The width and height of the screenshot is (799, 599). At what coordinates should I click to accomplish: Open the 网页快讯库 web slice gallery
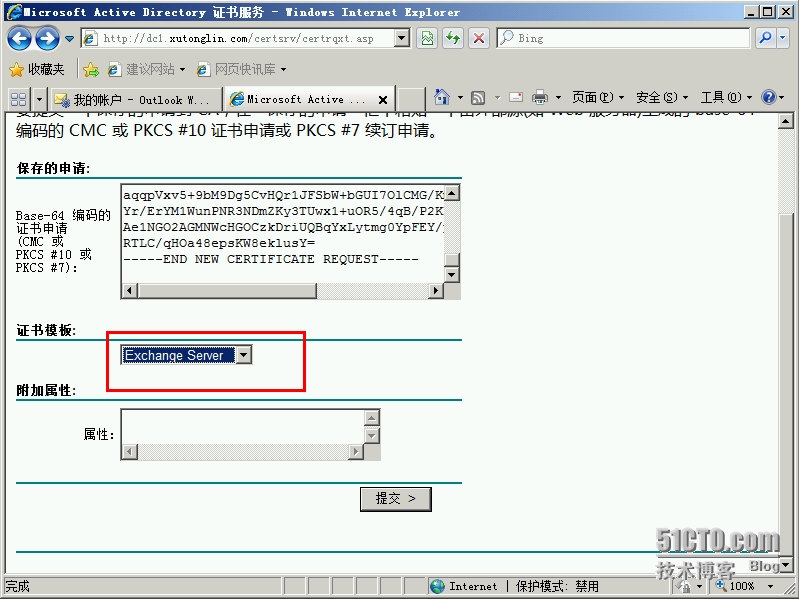242,69
